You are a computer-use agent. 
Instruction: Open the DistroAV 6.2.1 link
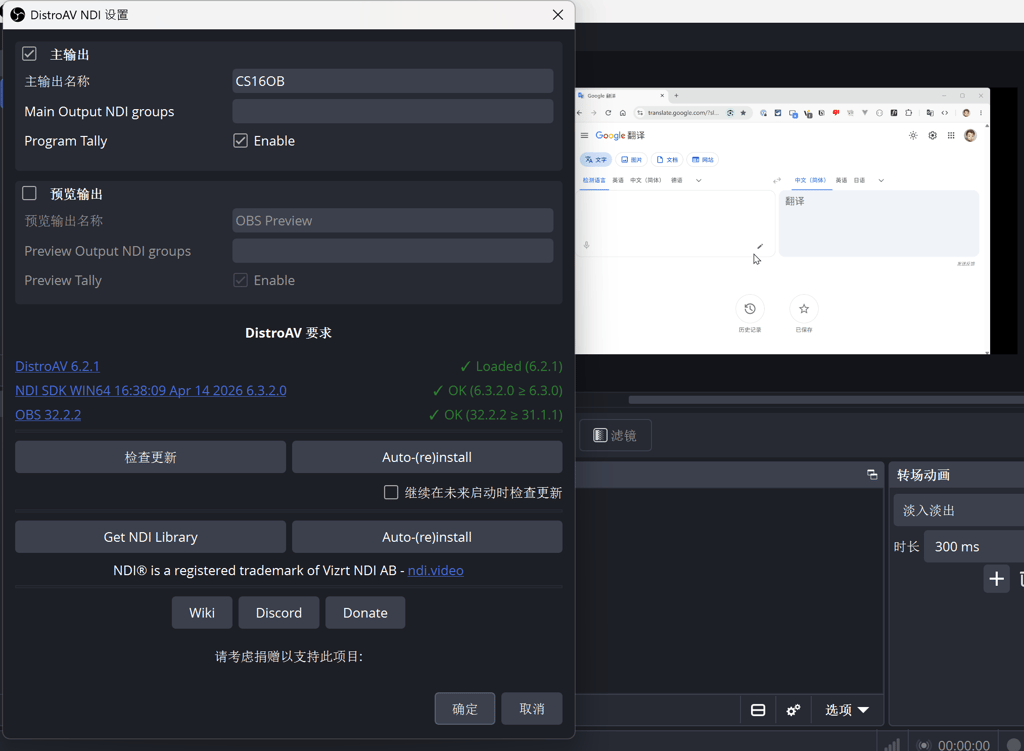[57, 366]
